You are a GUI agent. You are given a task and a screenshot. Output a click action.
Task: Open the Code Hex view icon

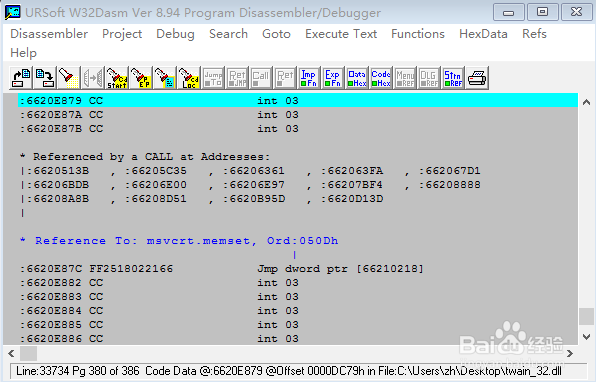tap(381, 78)
